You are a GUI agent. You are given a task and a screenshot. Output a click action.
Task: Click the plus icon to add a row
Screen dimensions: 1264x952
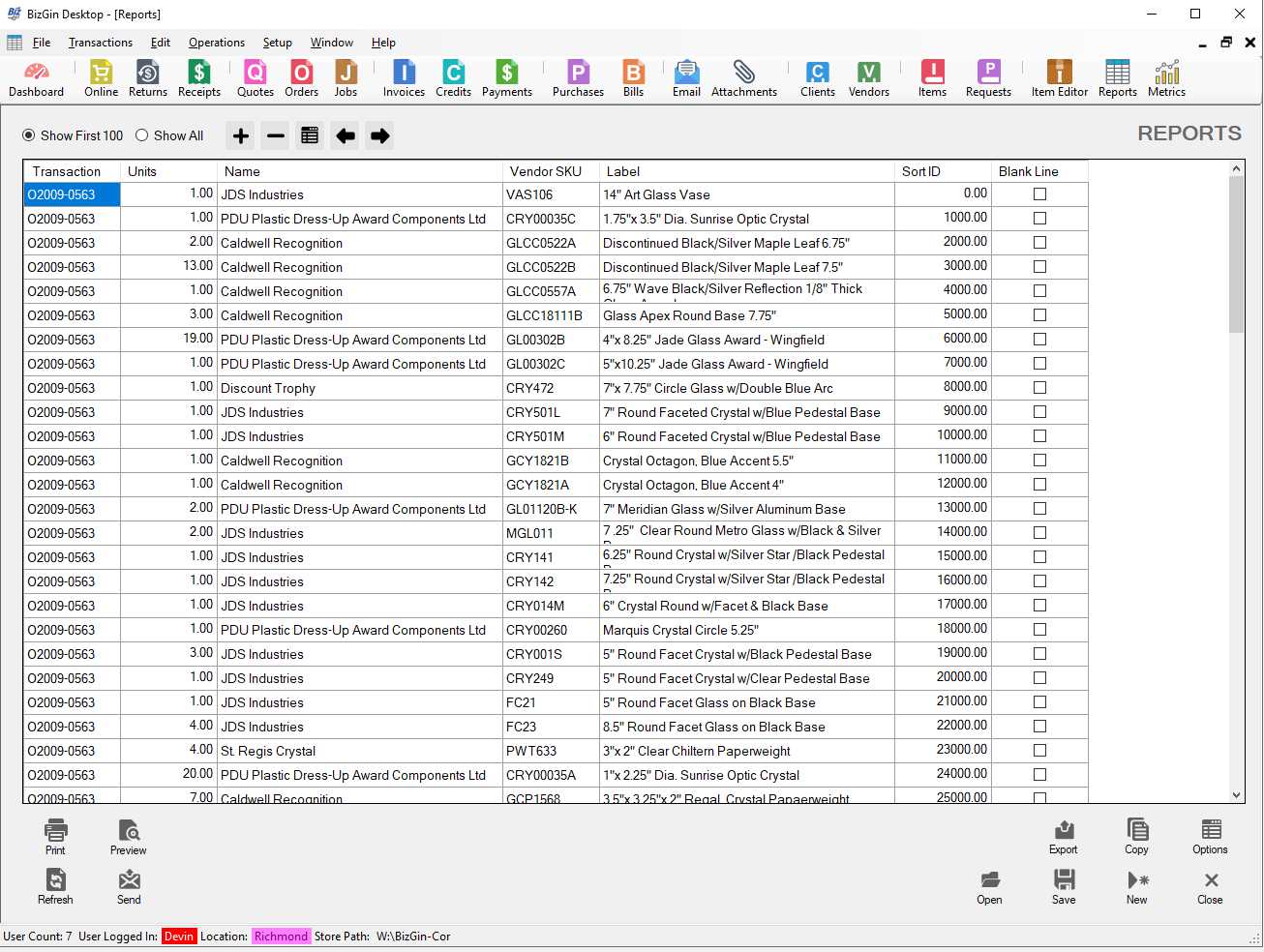240,135
